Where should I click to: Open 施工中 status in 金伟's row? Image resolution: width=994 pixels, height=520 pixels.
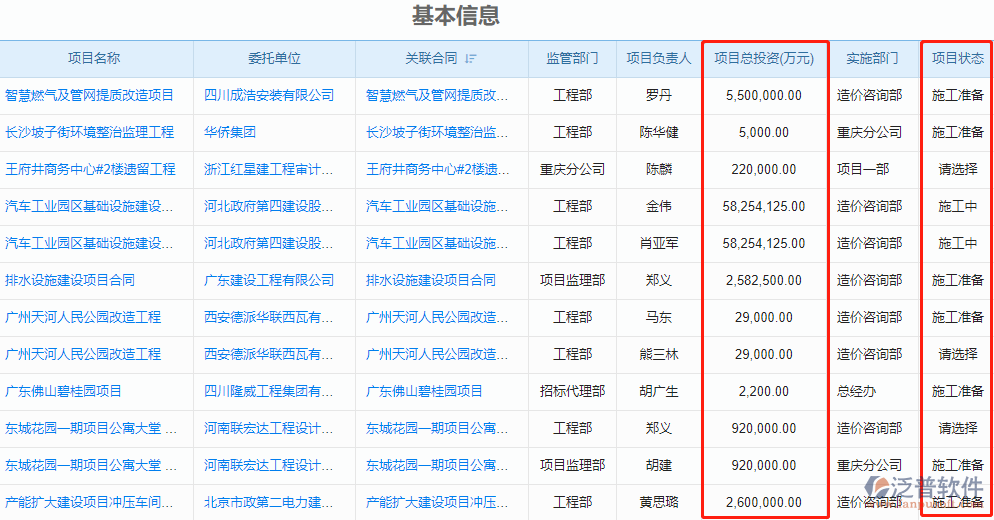tap(958, 206)
